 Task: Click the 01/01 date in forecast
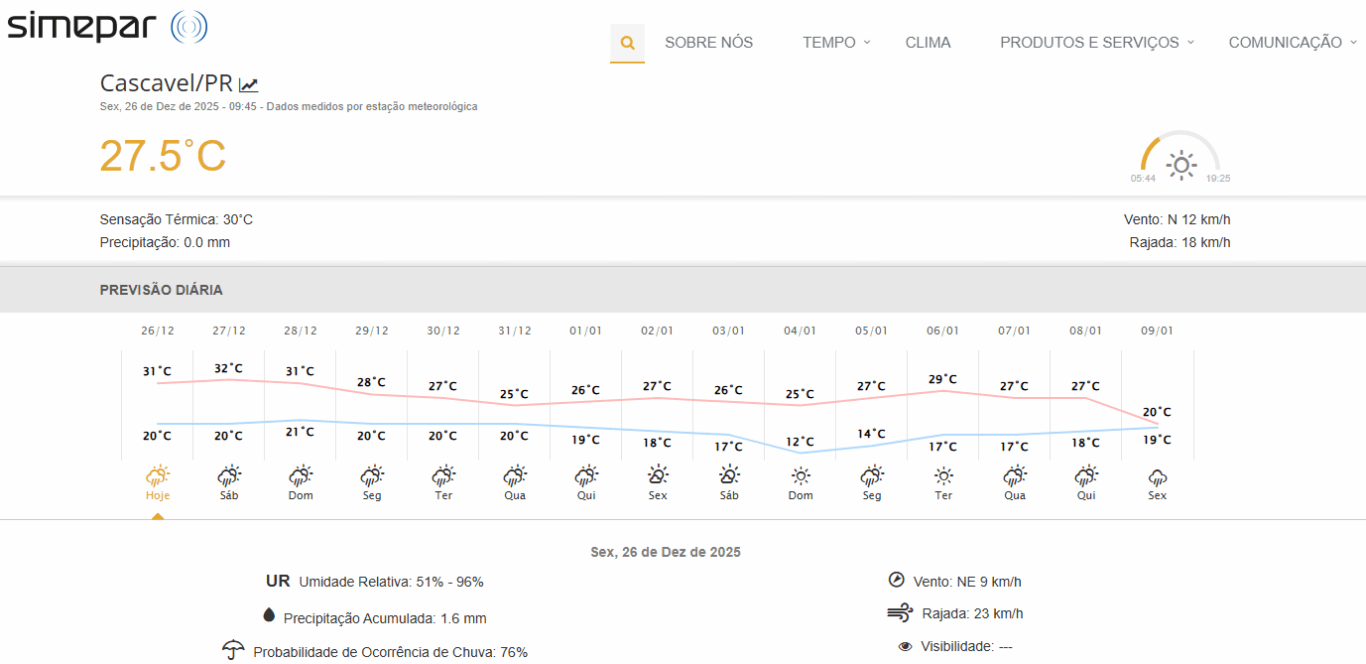pos(586,331)
